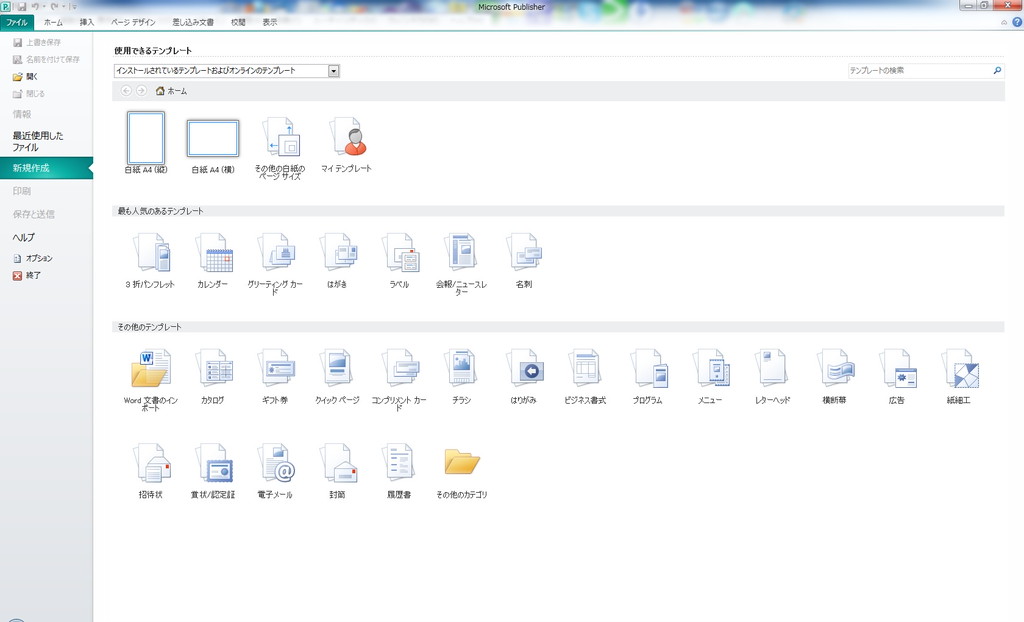Open グリーティング カード templates

coord(275,264)
